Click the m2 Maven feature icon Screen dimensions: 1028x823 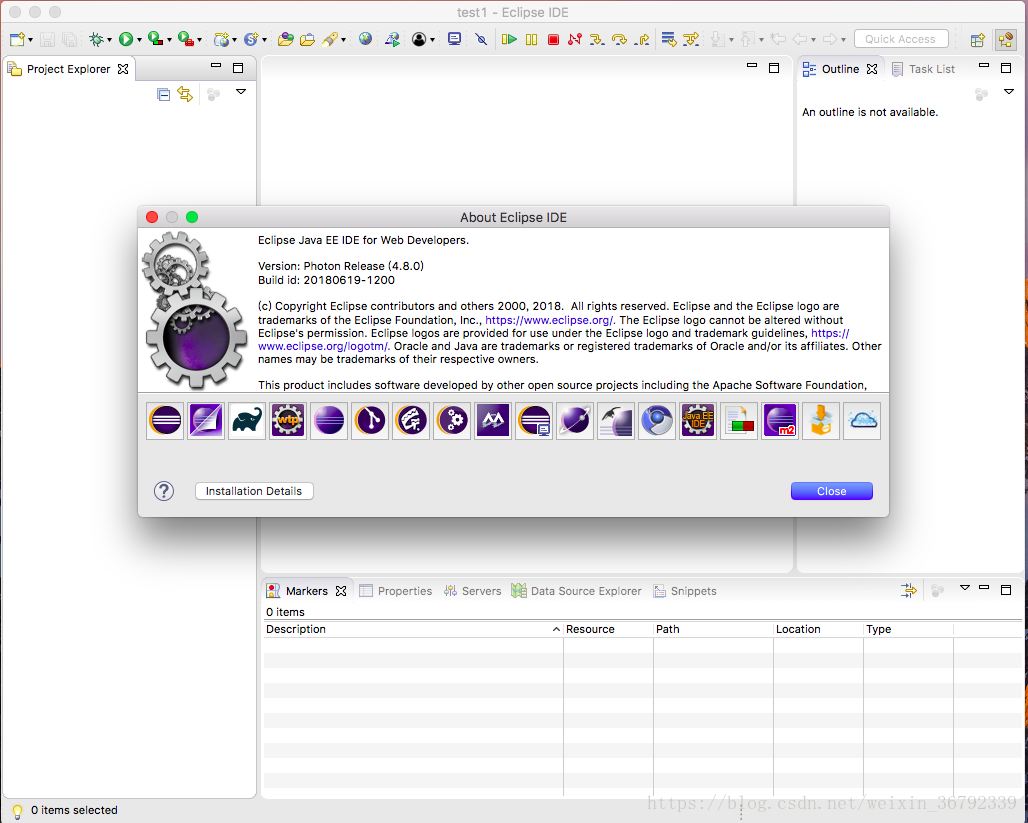(x=780, y=420)
